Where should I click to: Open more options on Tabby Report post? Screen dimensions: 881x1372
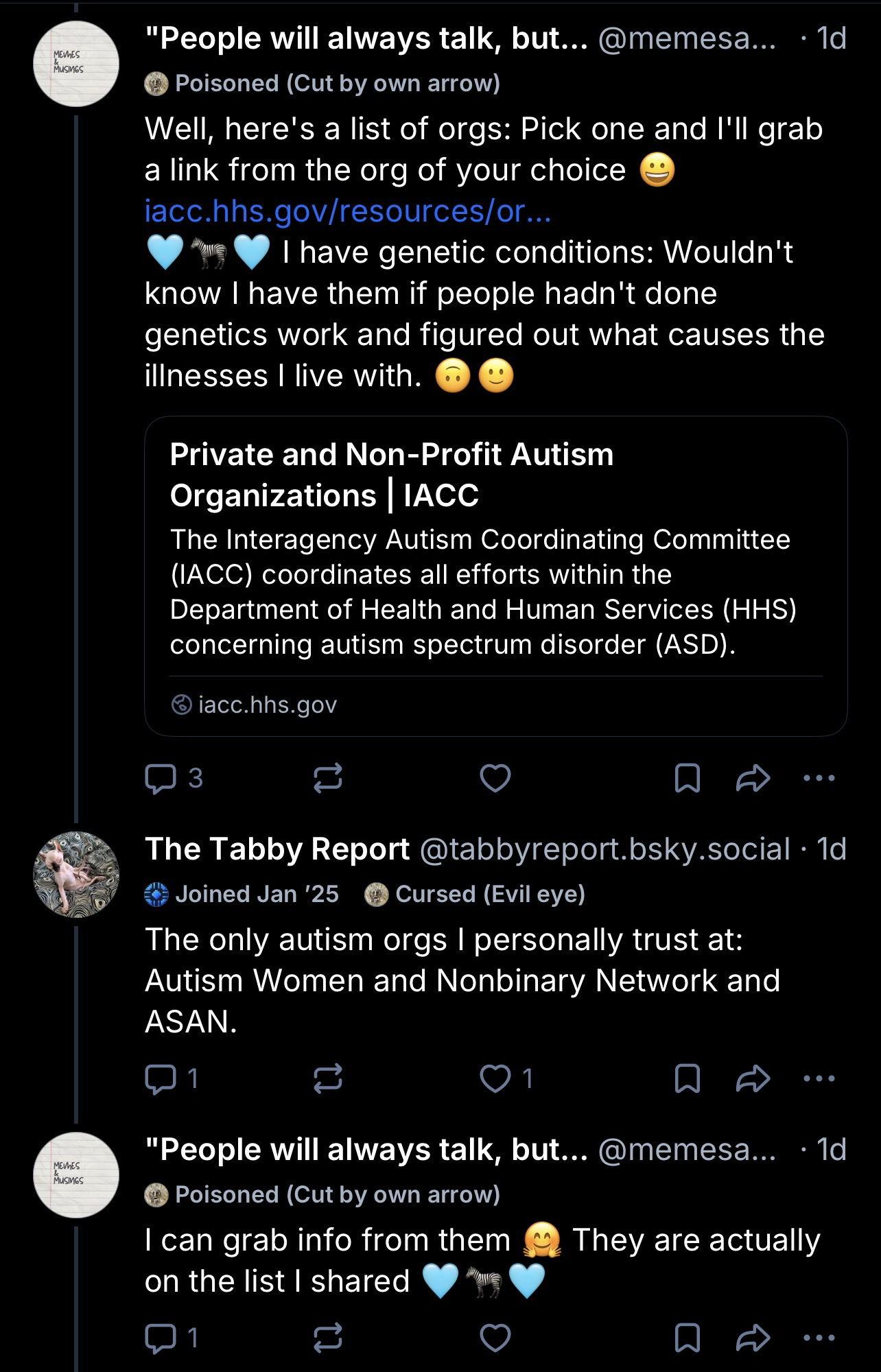(x=819, y=1079)
